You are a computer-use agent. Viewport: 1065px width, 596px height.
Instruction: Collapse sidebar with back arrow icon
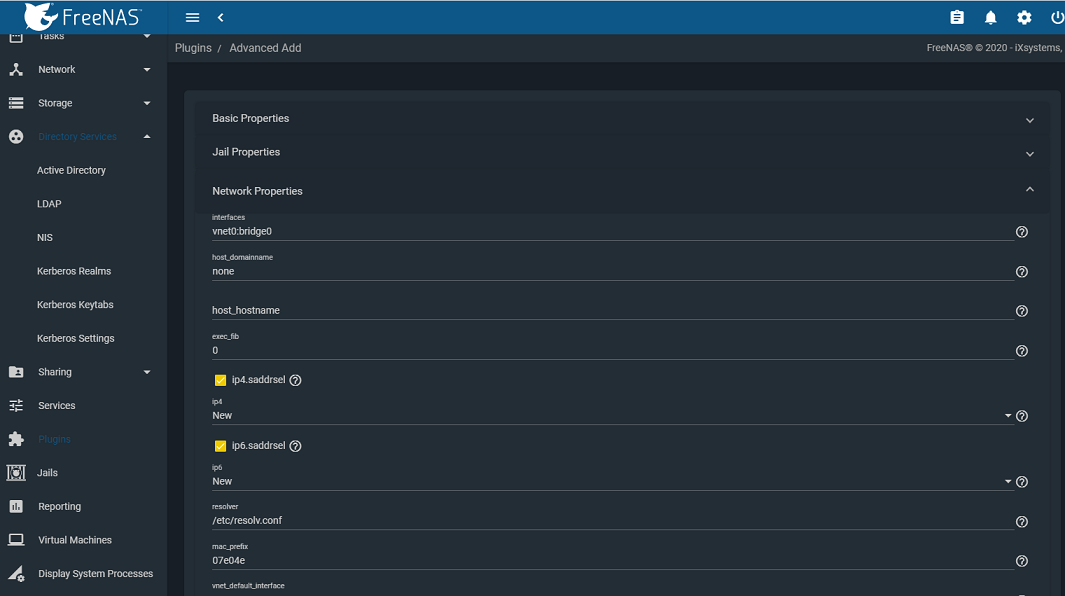(x=221, y=18)
